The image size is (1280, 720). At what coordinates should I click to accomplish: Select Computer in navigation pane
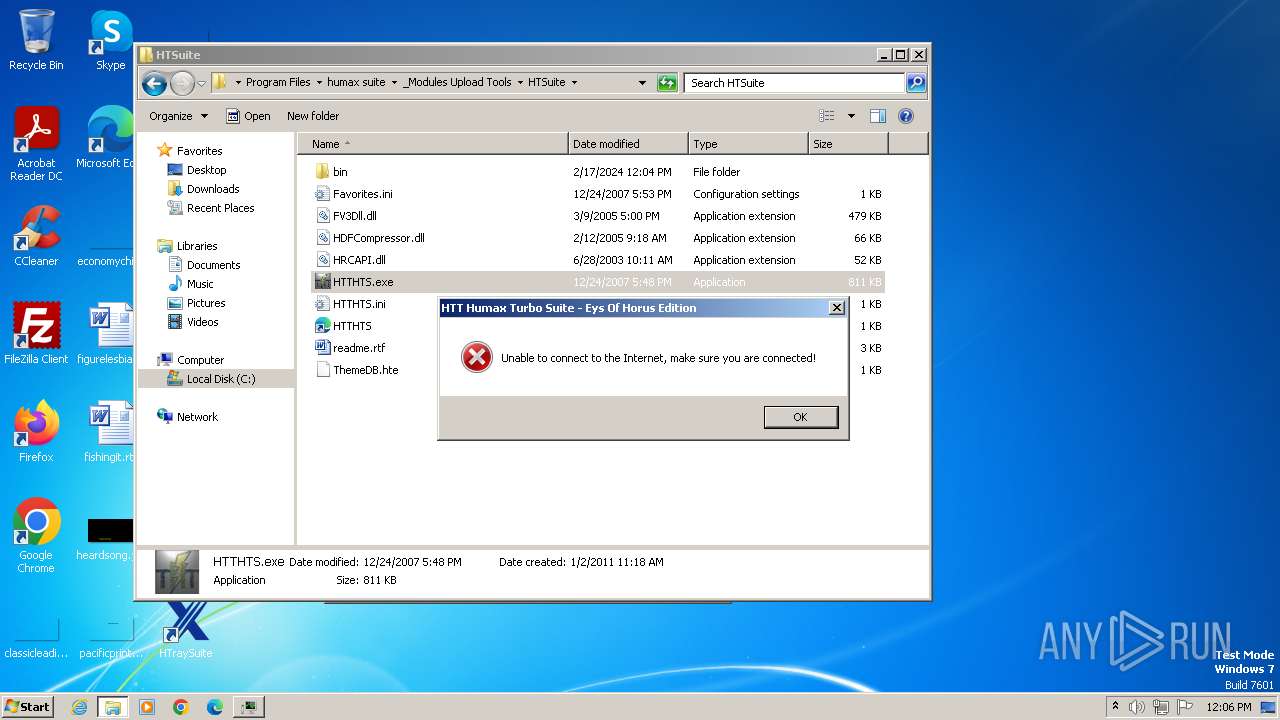coord(200,360)
